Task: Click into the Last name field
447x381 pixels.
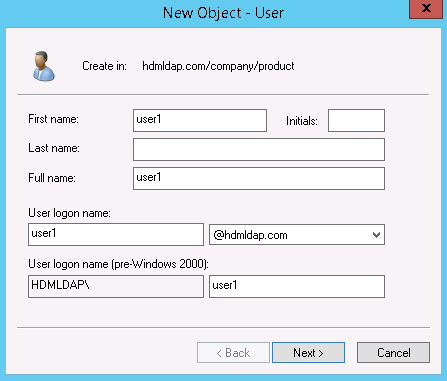Action: (x=259, y=149)
